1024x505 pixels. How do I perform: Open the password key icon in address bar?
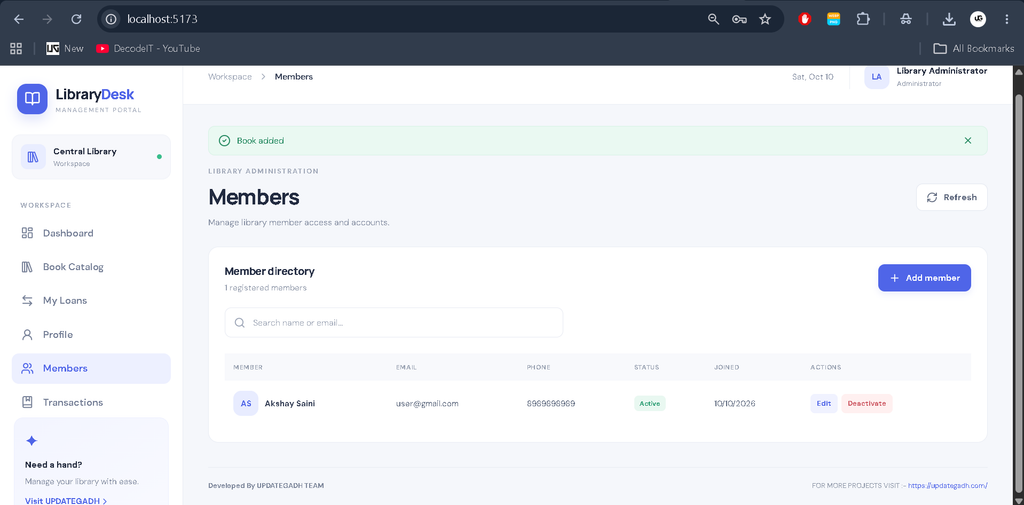pos(739,20)
